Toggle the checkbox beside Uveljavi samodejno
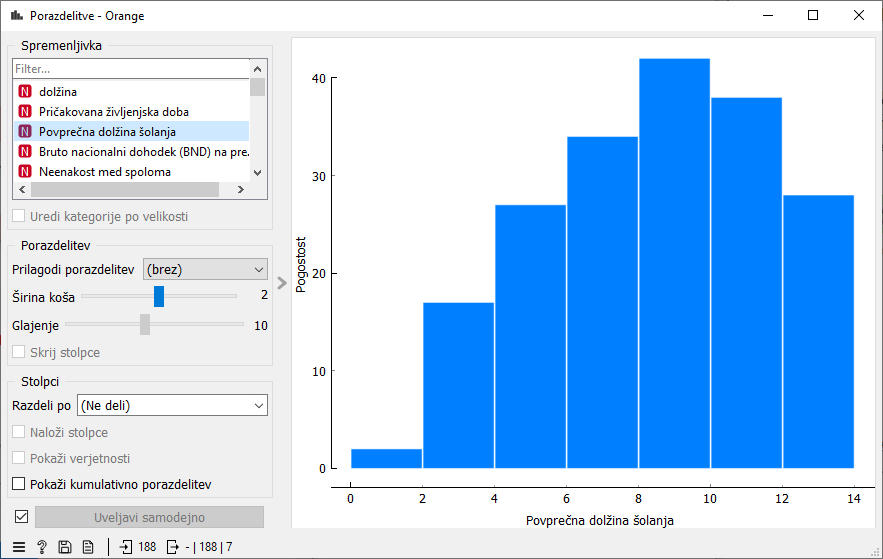This screenshot has width=883, height=559. 21,517
